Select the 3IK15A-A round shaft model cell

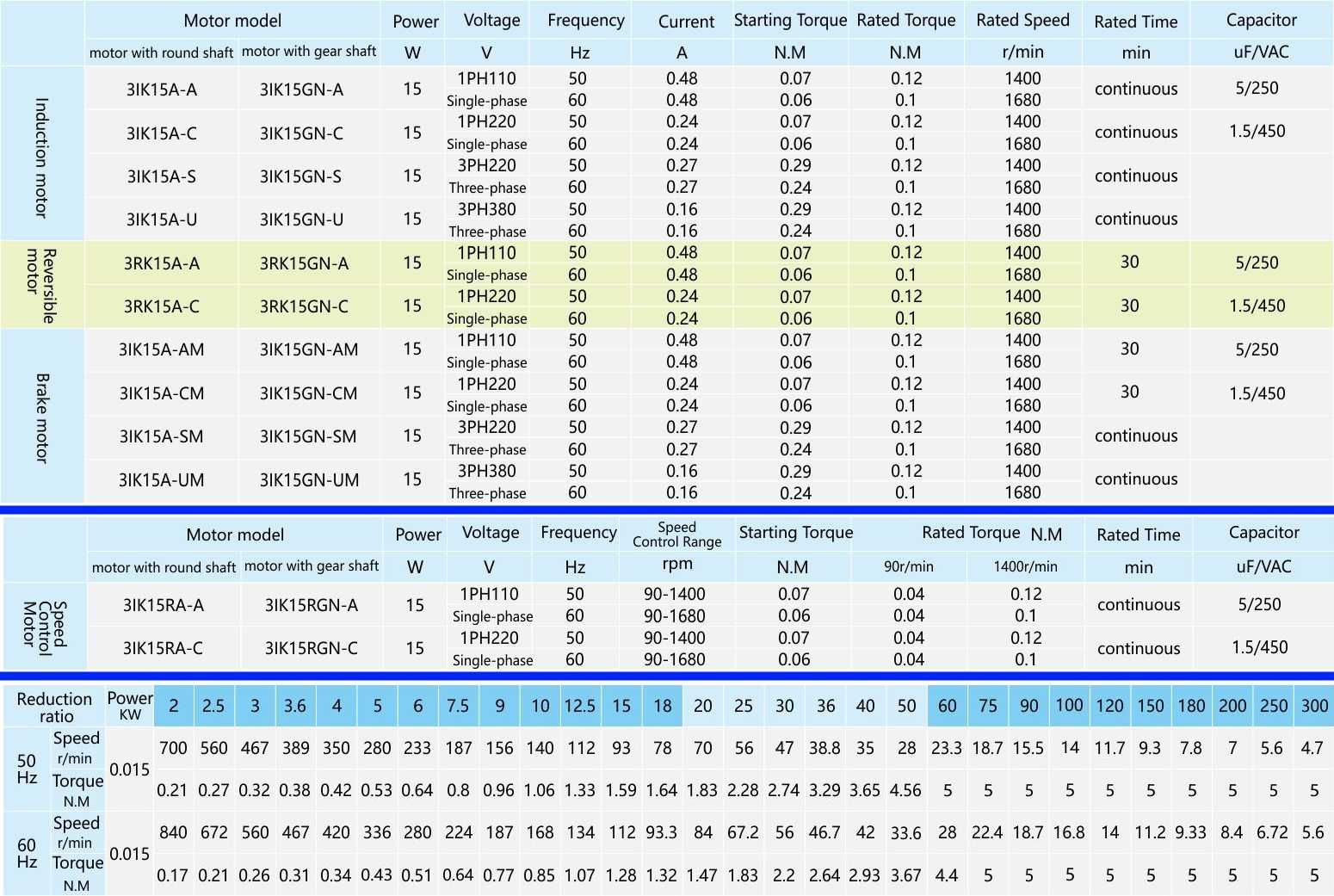pos(162,90)
